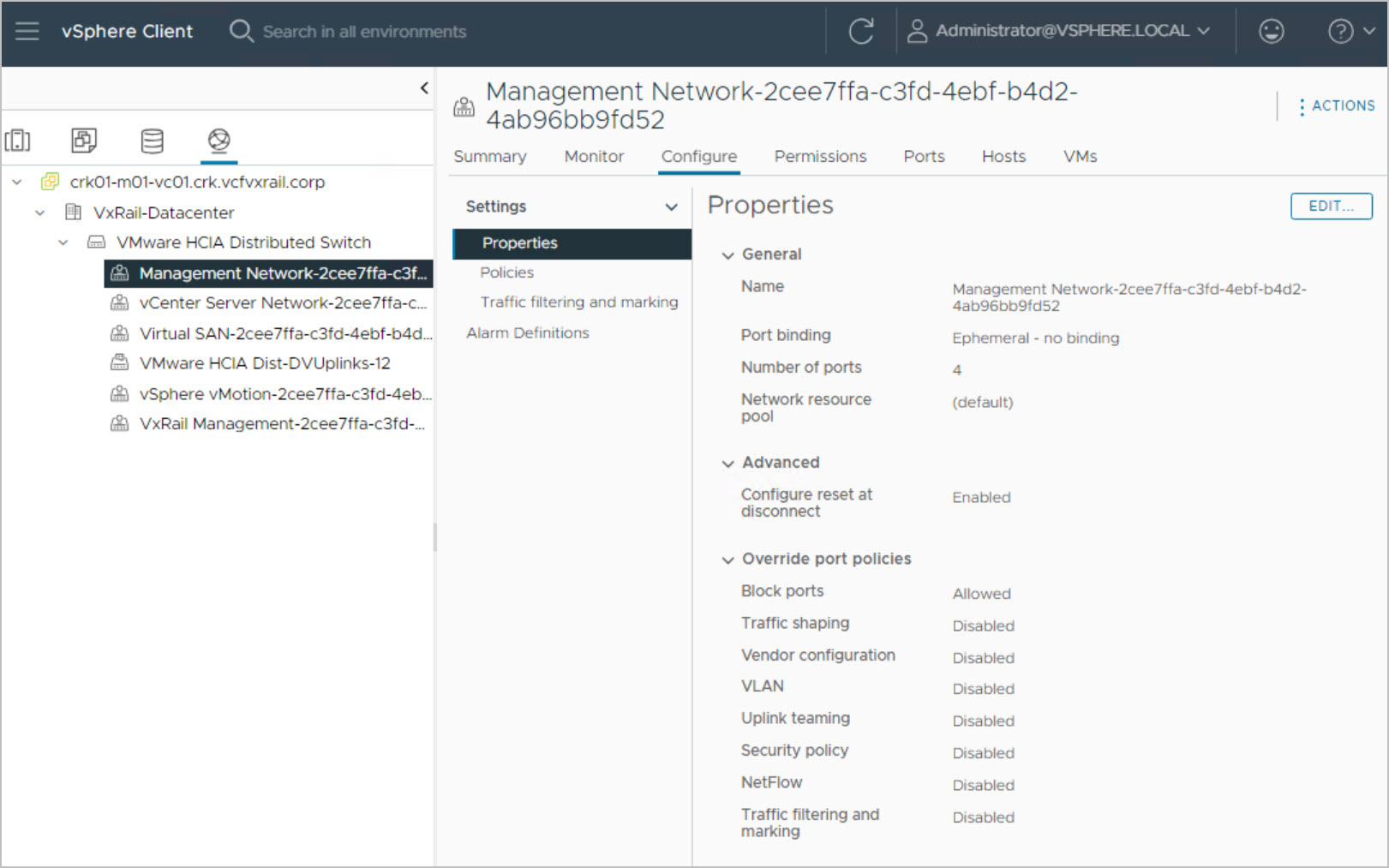The width and height of the screenshot is (1389, 868).
Task: Collapse the VxRail-Datacenter tree node
Action: [x=39, y=213]
